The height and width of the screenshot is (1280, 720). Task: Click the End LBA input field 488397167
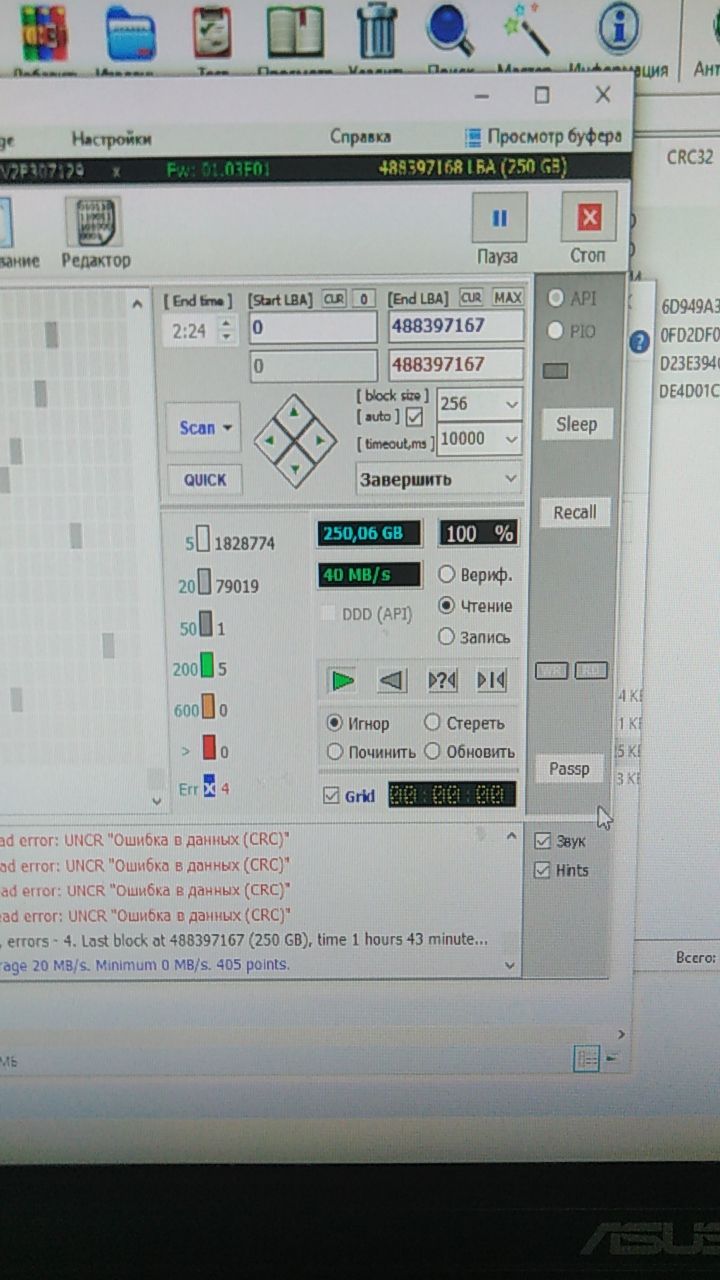click(x=456, y=326)
